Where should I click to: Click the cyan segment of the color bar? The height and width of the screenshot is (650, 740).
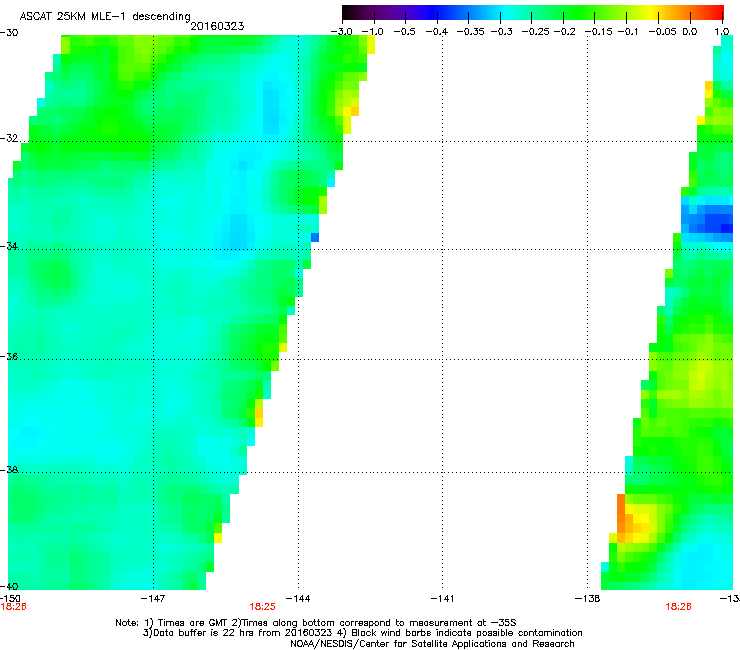pos(505,13)
